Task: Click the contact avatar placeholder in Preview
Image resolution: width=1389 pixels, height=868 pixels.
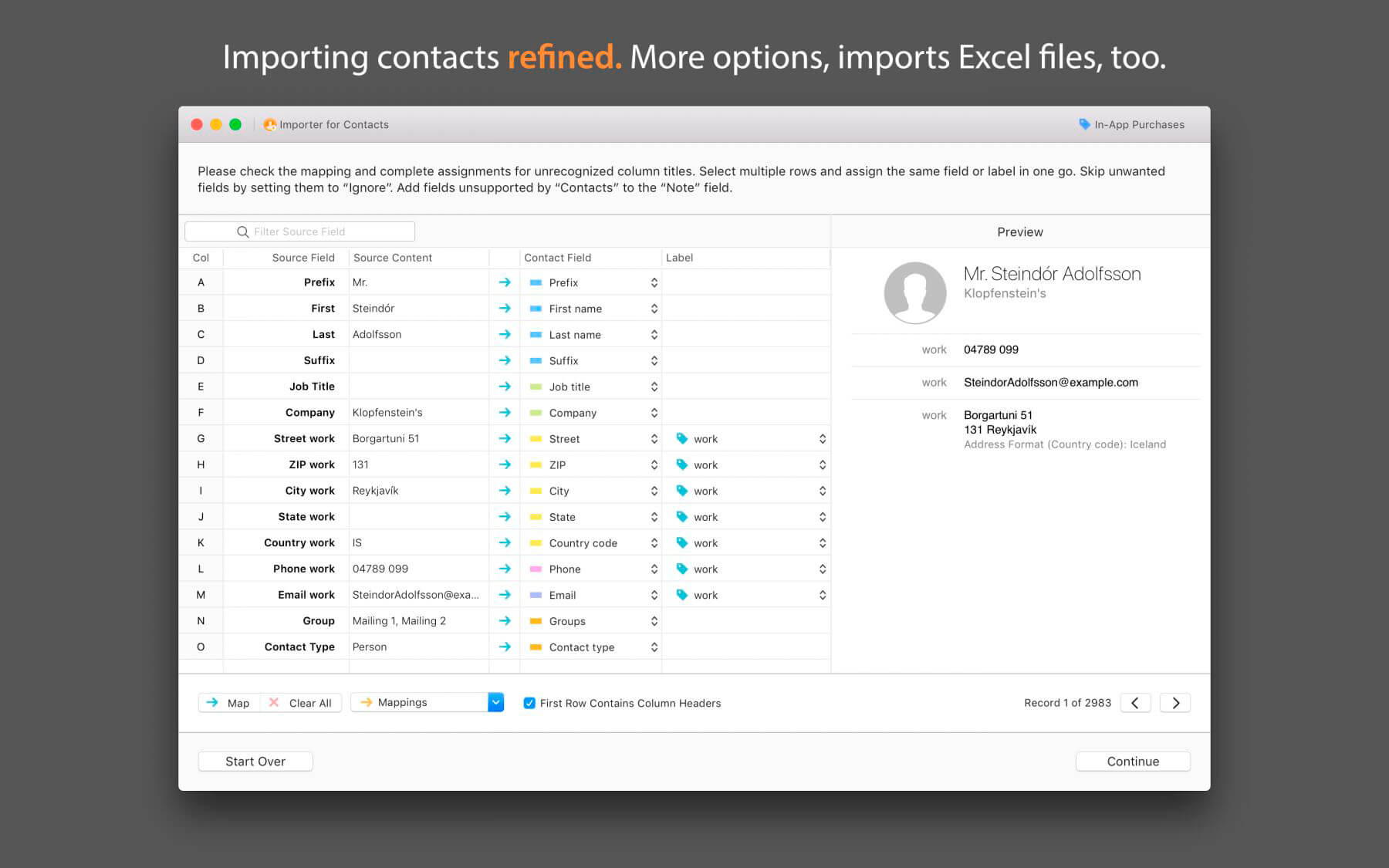Action: (915, 293)
